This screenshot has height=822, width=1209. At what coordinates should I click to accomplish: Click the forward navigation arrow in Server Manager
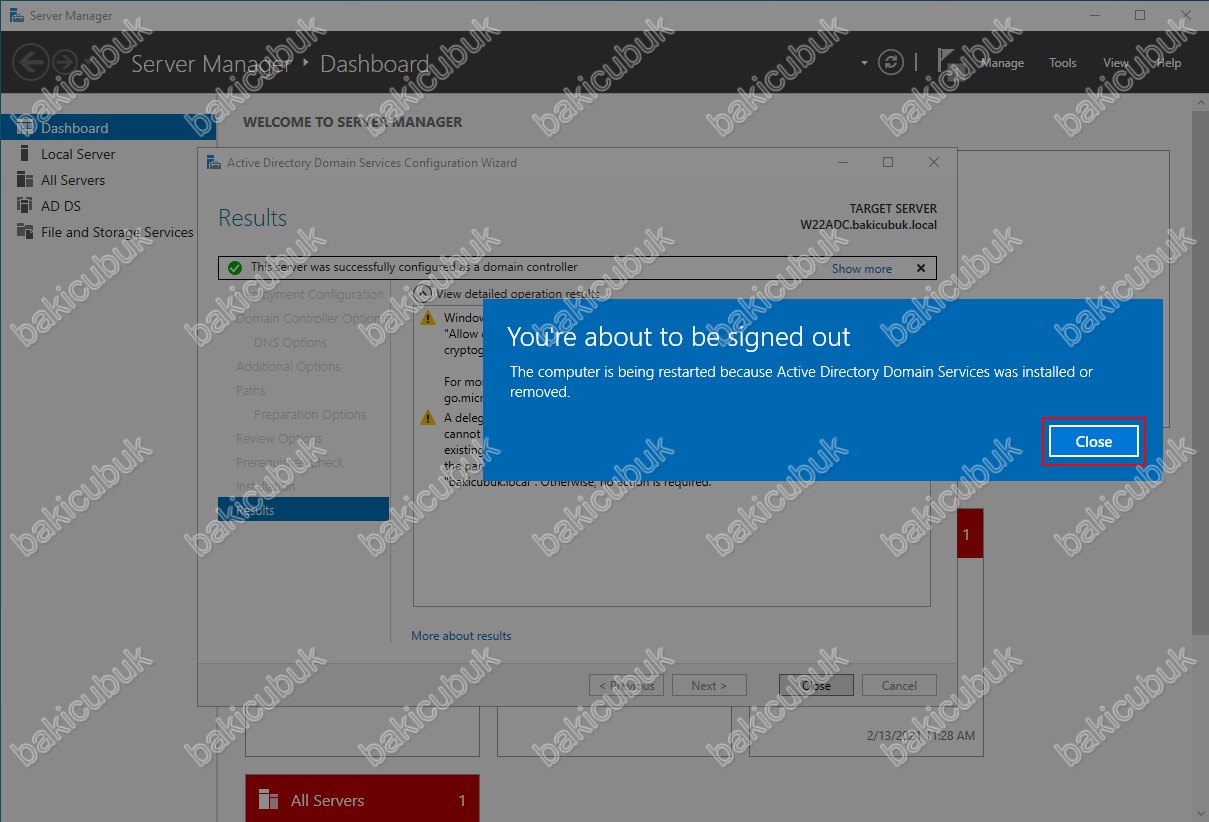click(x=64, y=63)
